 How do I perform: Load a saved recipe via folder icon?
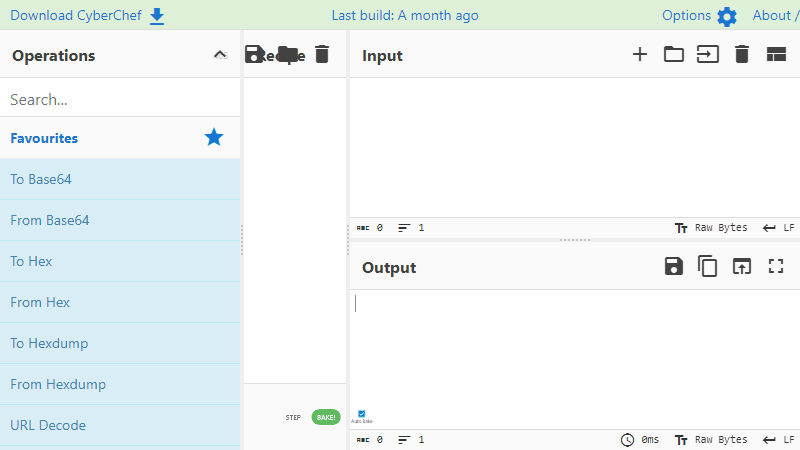pos(288,55)
